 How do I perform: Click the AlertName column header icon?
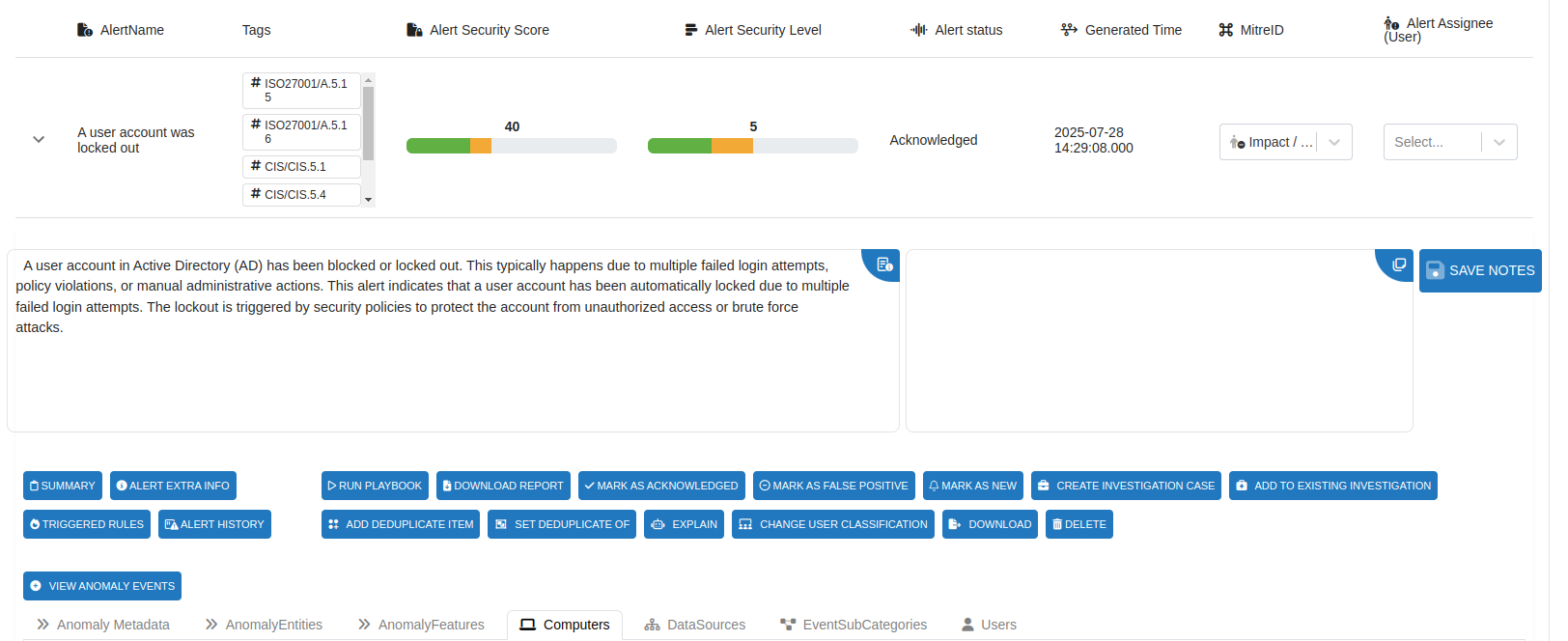pyautogui.click(x=85, y=30)
